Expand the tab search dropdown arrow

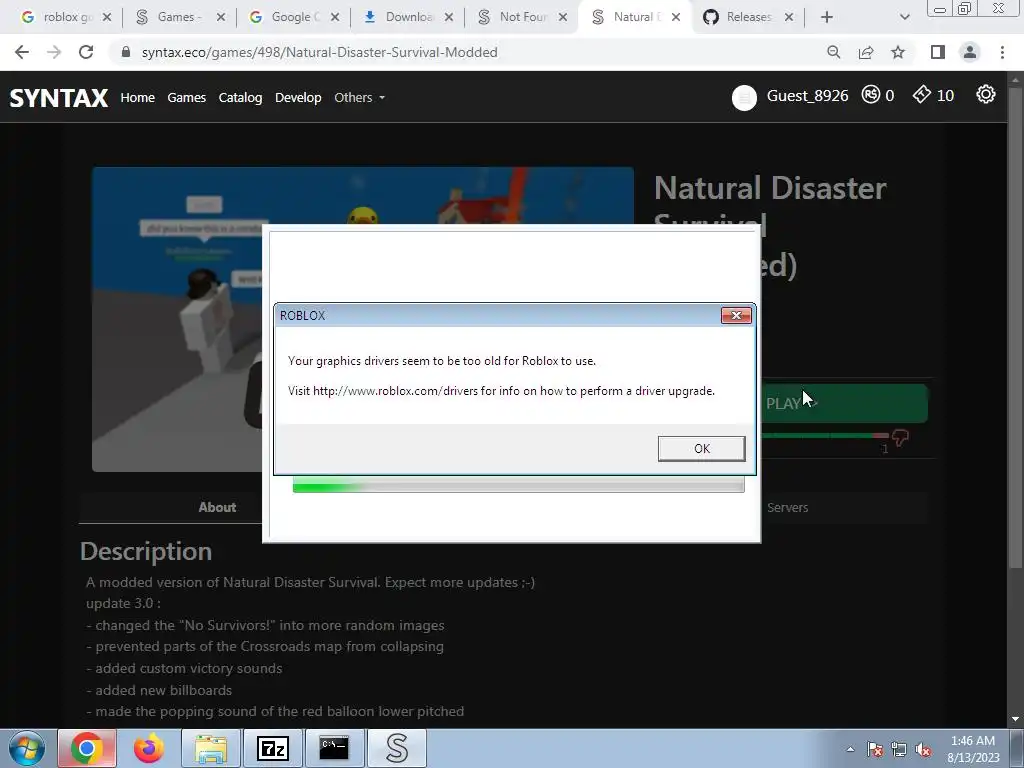pyautogui.click(x=904, y=17)
